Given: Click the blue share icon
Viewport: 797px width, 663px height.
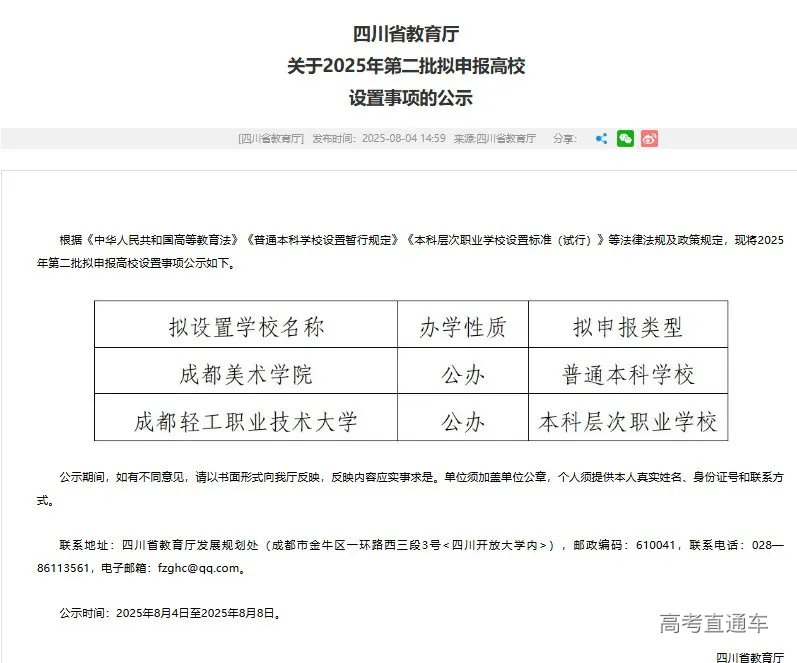Looking at the screenshot, I should [601, 138].
